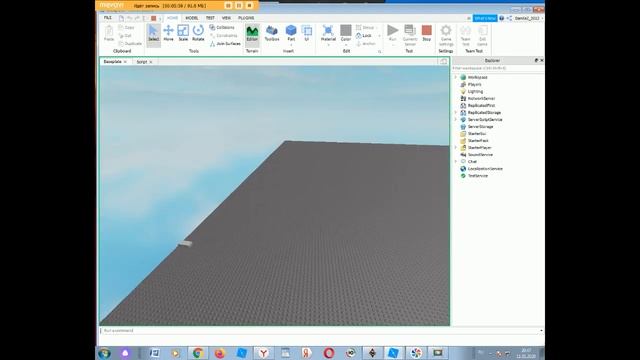The width and height of the screenshot is (640, 360).
Task: Click the Run playback button
Action: tap(392, 33)
